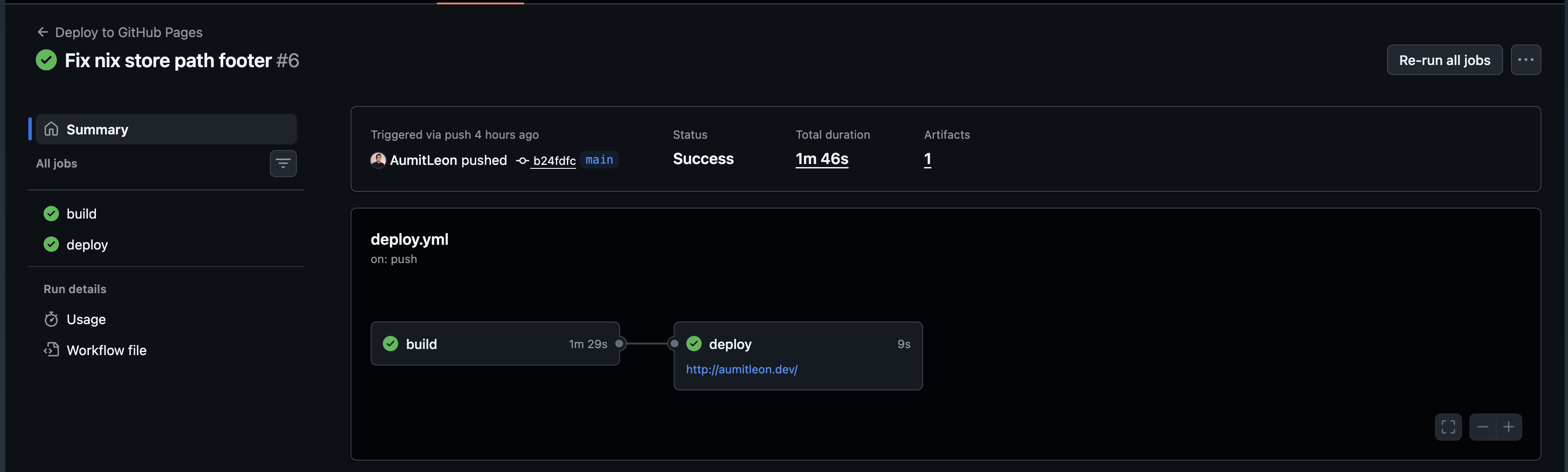Viewport: 1568px width, 472px height.
Task: Open the artifacts count link
Action: [x=927, y=159]
